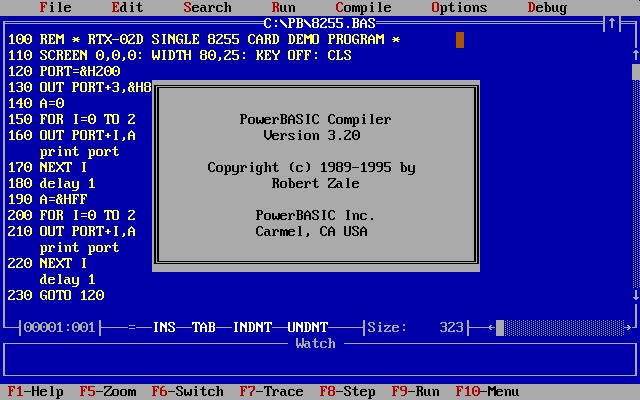
Task: Click F6-Switch in the bottom bar
Action: coord(187,391)
